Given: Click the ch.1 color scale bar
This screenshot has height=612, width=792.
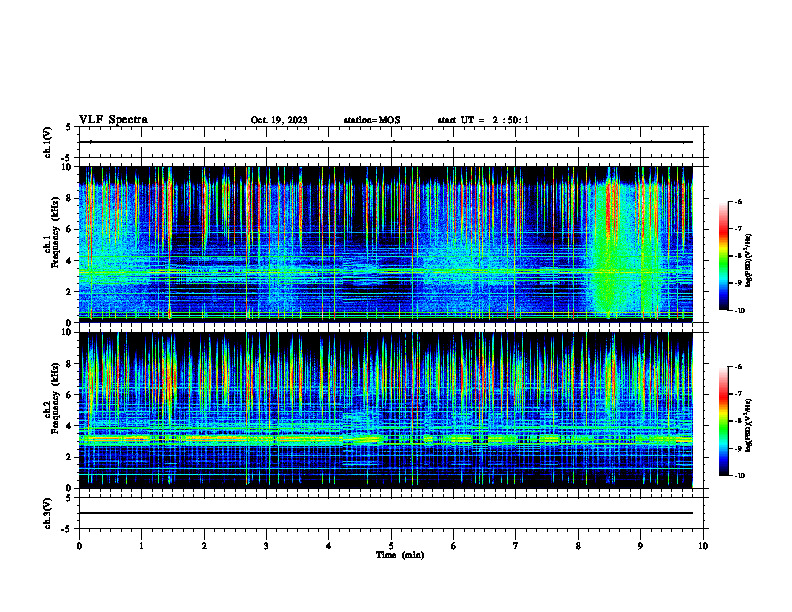Looking at the screenshot, I should click(x=724, y=256).
